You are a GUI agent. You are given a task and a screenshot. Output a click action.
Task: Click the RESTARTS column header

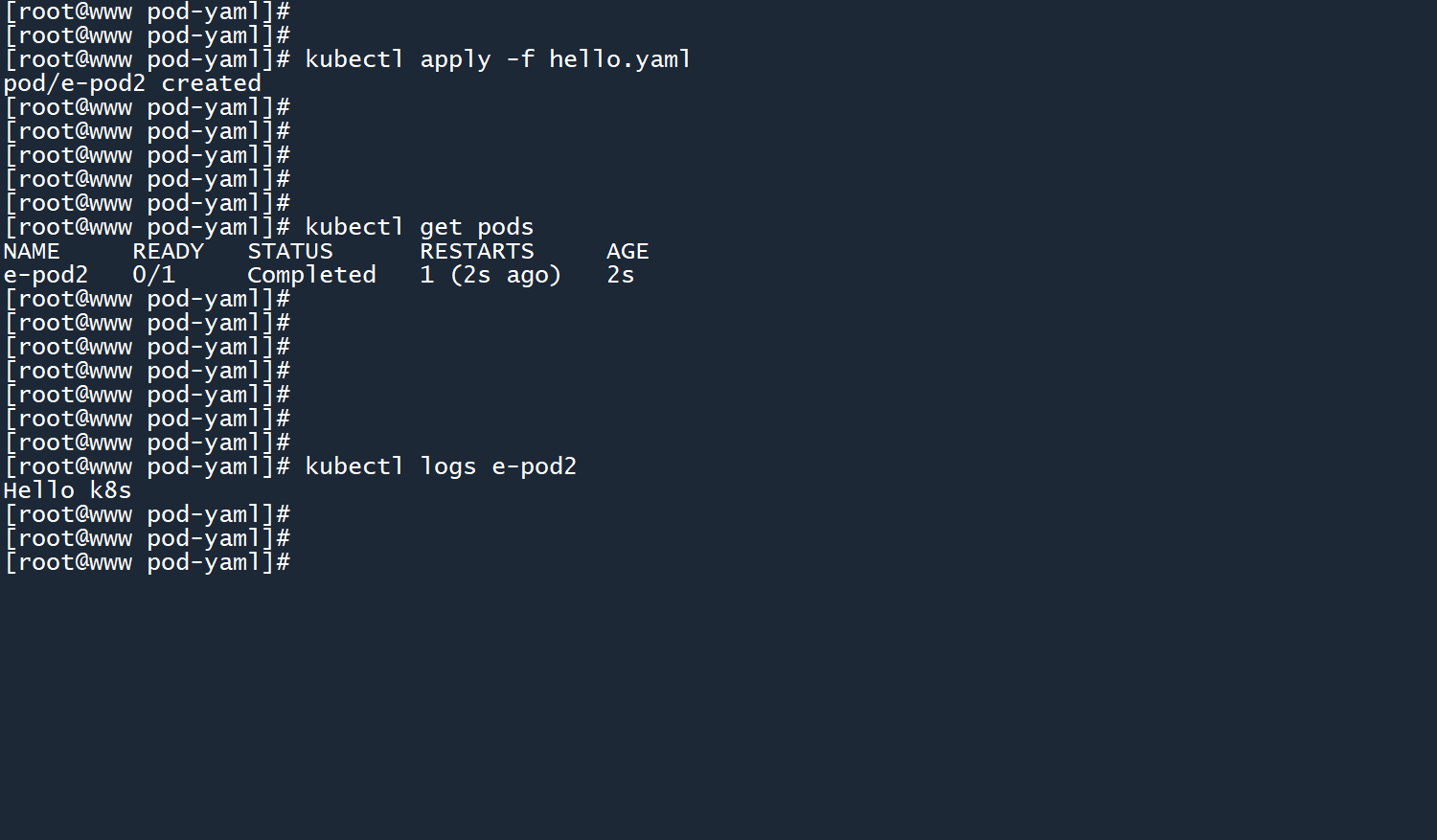pyautogui.click(x=477, y=251)
